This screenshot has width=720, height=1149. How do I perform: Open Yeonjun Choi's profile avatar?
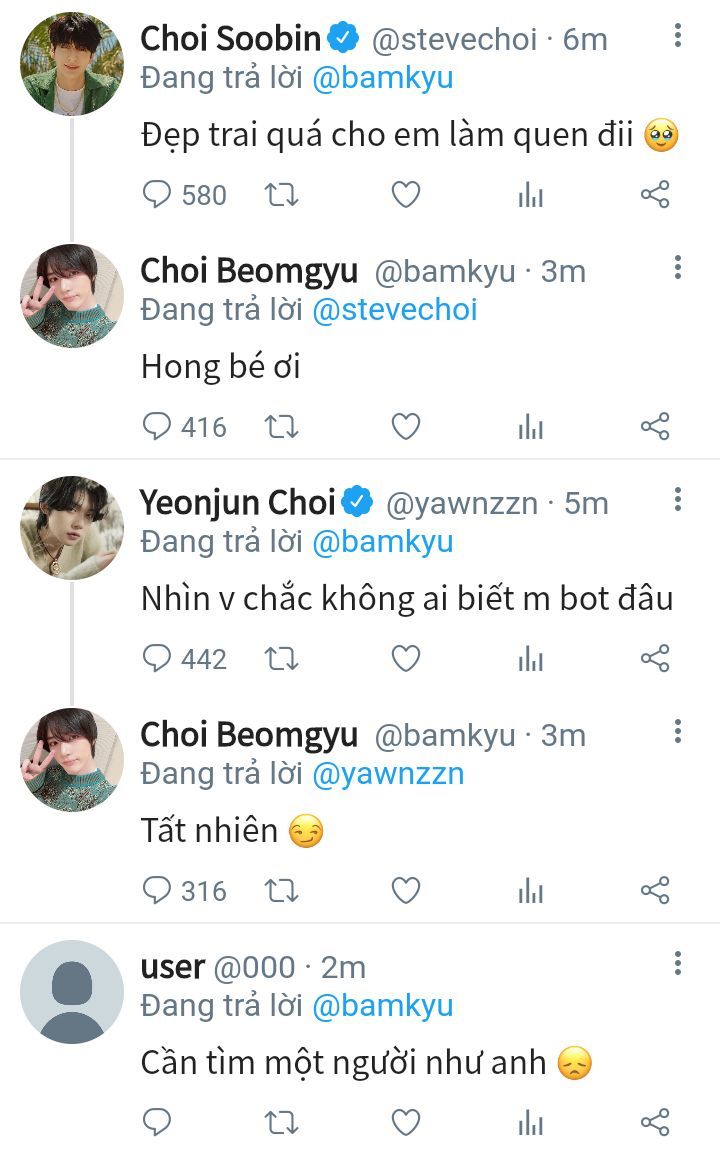point(72,528)
